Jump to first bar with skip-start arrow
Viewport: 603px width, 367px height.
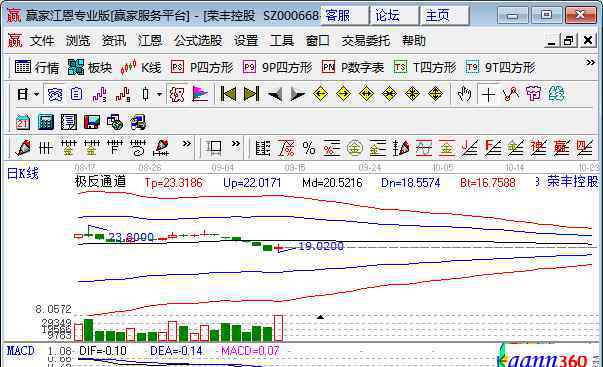click(x=228, y=94)
